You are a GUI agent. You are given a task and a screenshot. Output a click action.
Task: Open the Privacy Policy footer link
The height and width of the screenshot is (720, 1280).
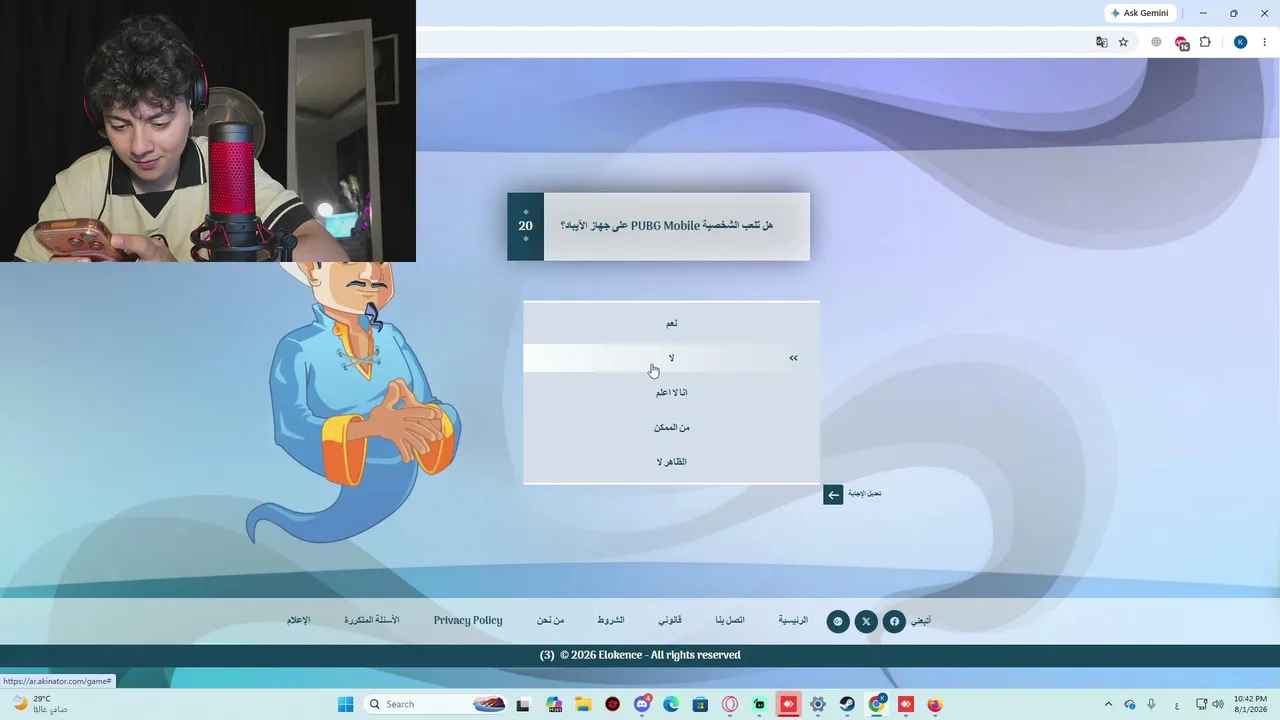(x=468, y=620)
